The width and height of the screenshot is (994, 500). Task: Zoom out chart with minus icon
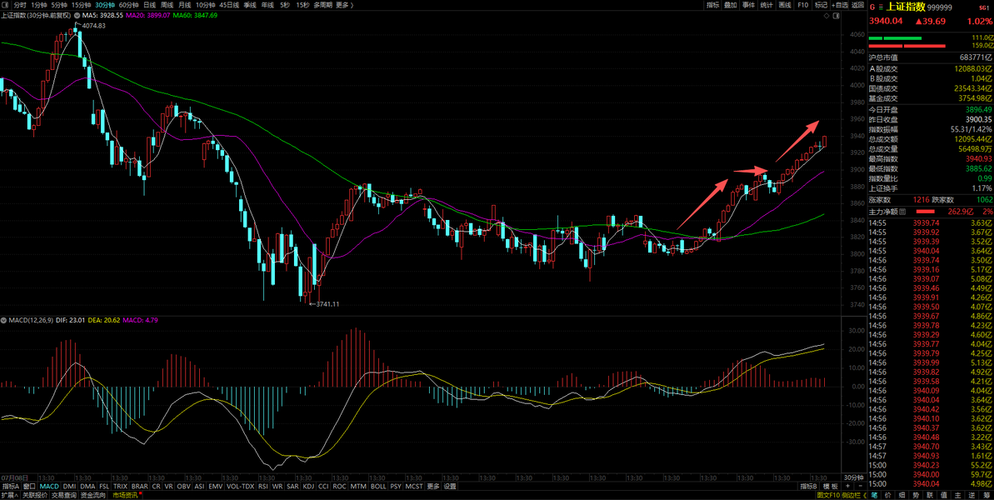pyautogui.click(x=861, y=487)
